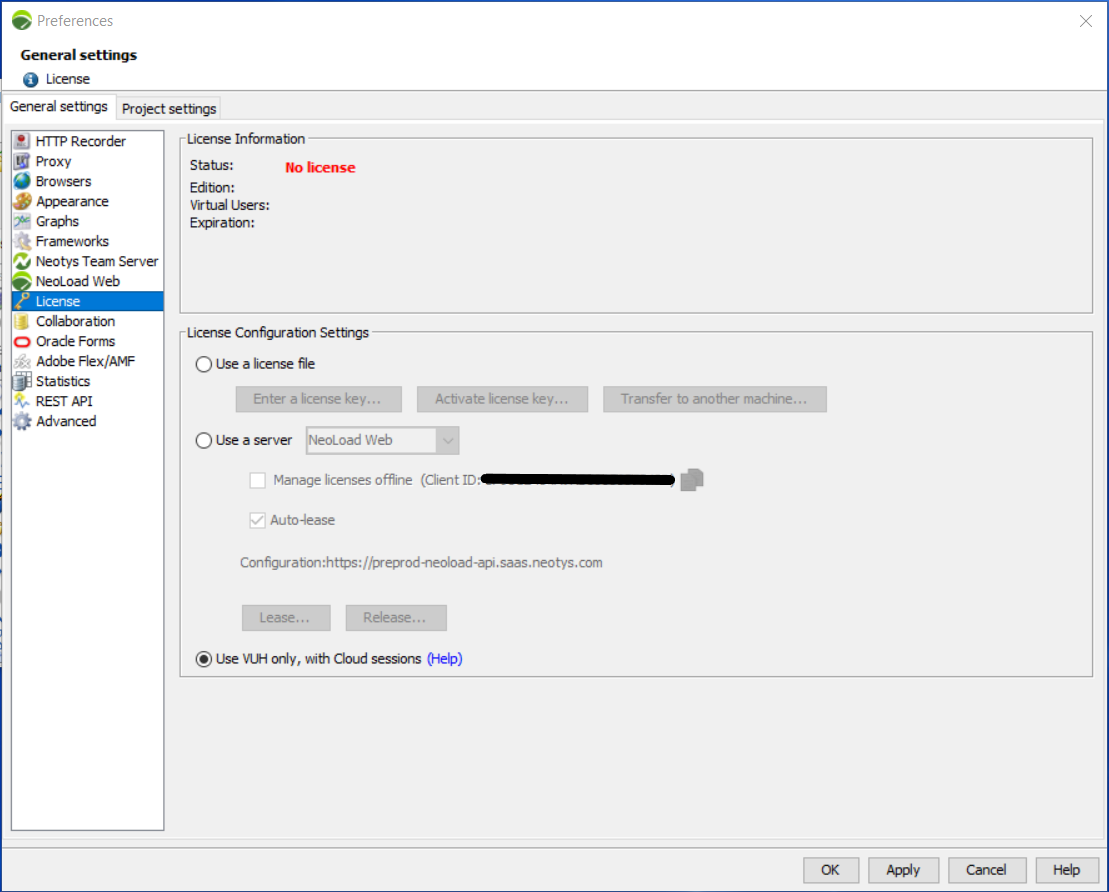Open the Proxy settings entry

(88, 161)
